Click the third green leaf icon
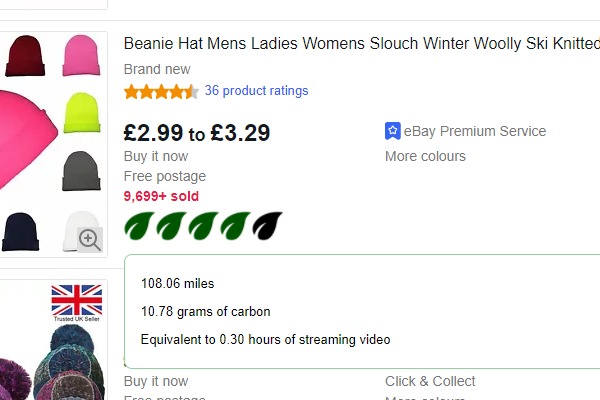 [x=203, y=227]
